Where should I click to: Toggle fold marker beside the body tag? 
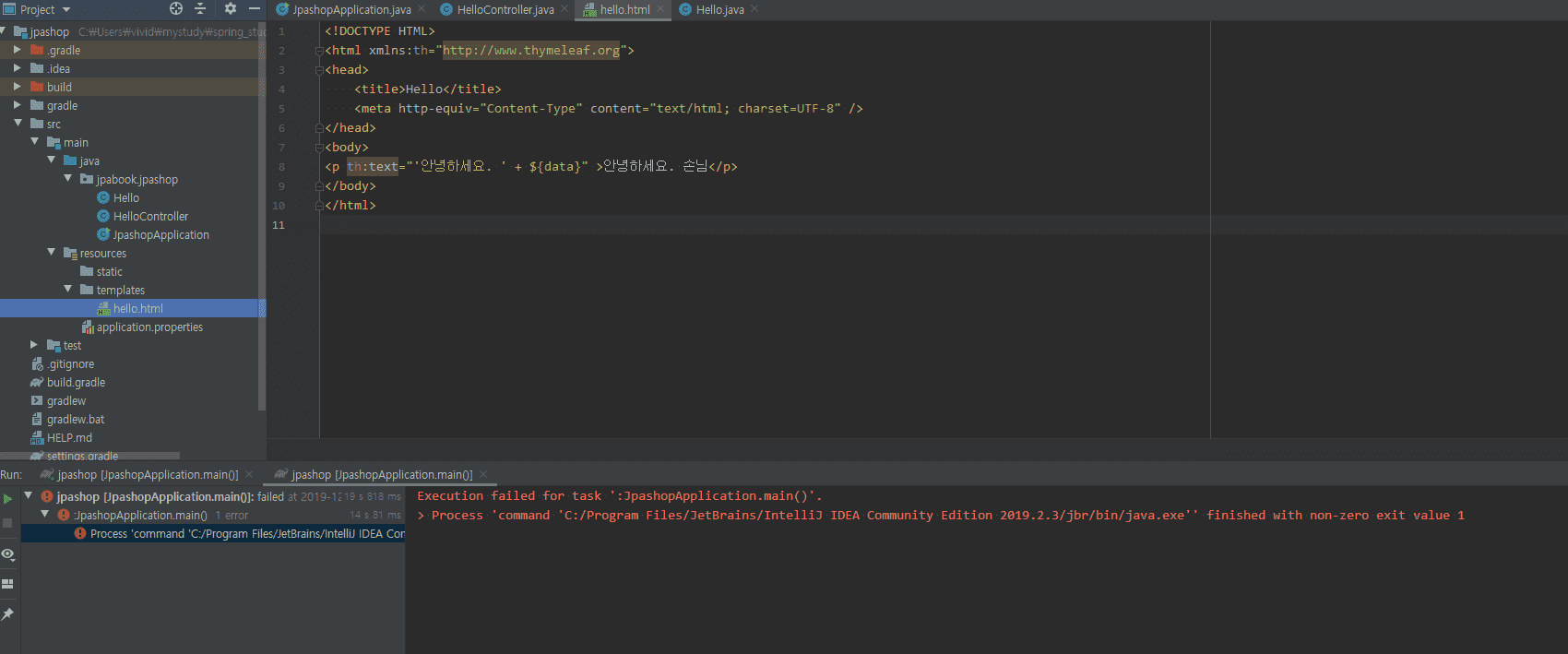[x=319, y=148]
